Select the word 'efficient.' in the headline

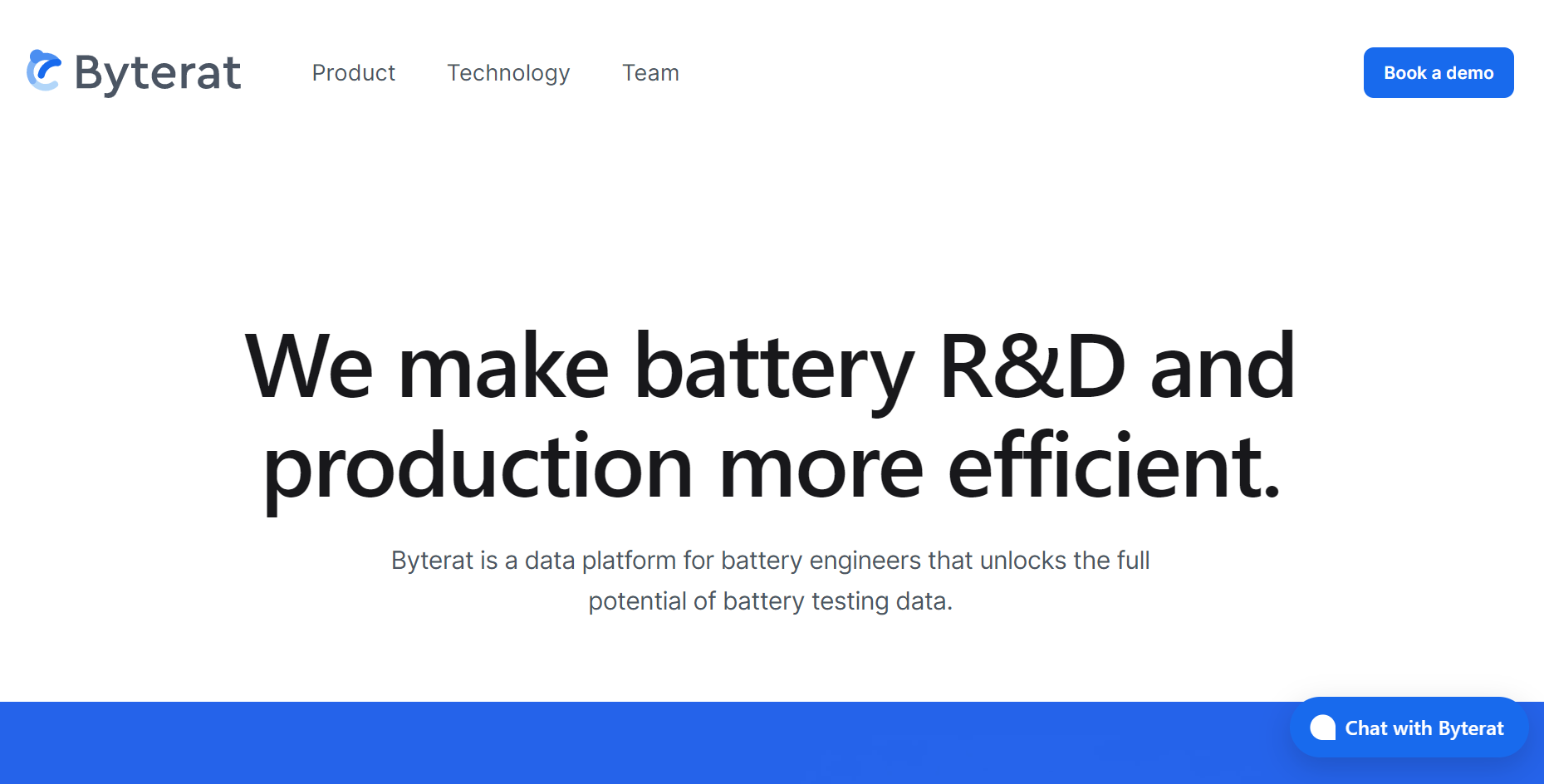1114,467
